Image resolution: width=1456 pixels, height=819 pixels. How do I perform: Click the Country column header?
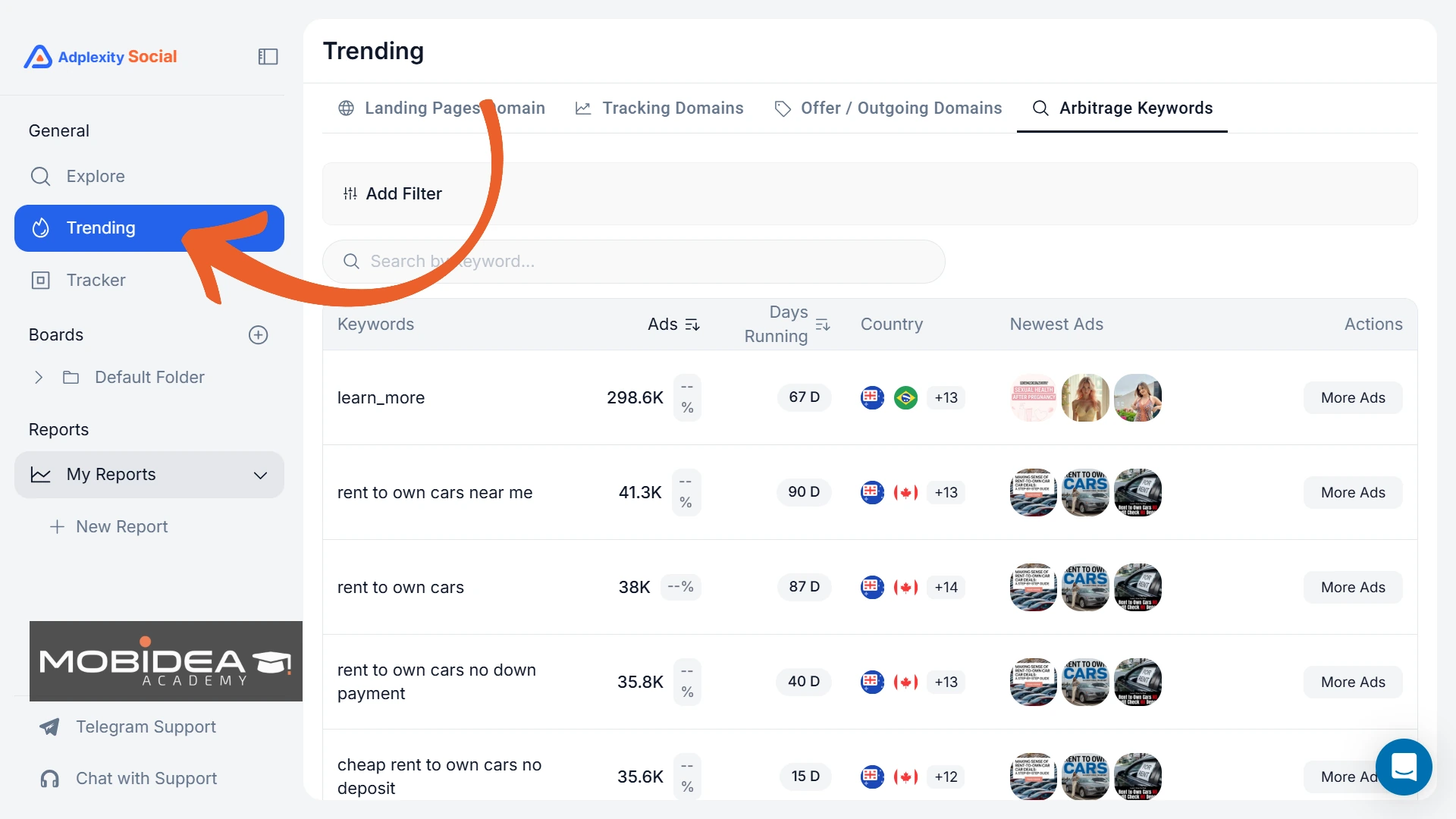892,324
